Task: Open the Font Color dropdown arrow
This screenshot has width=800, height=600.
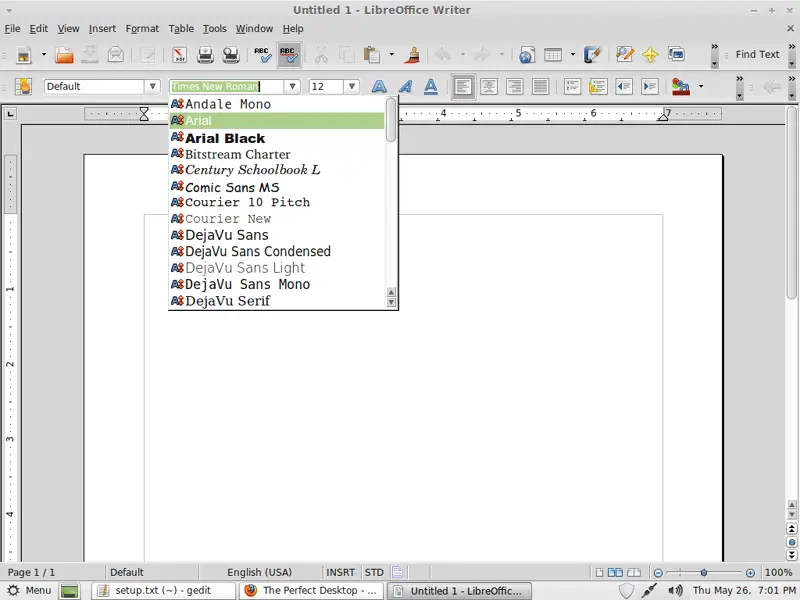Action: 701,86
